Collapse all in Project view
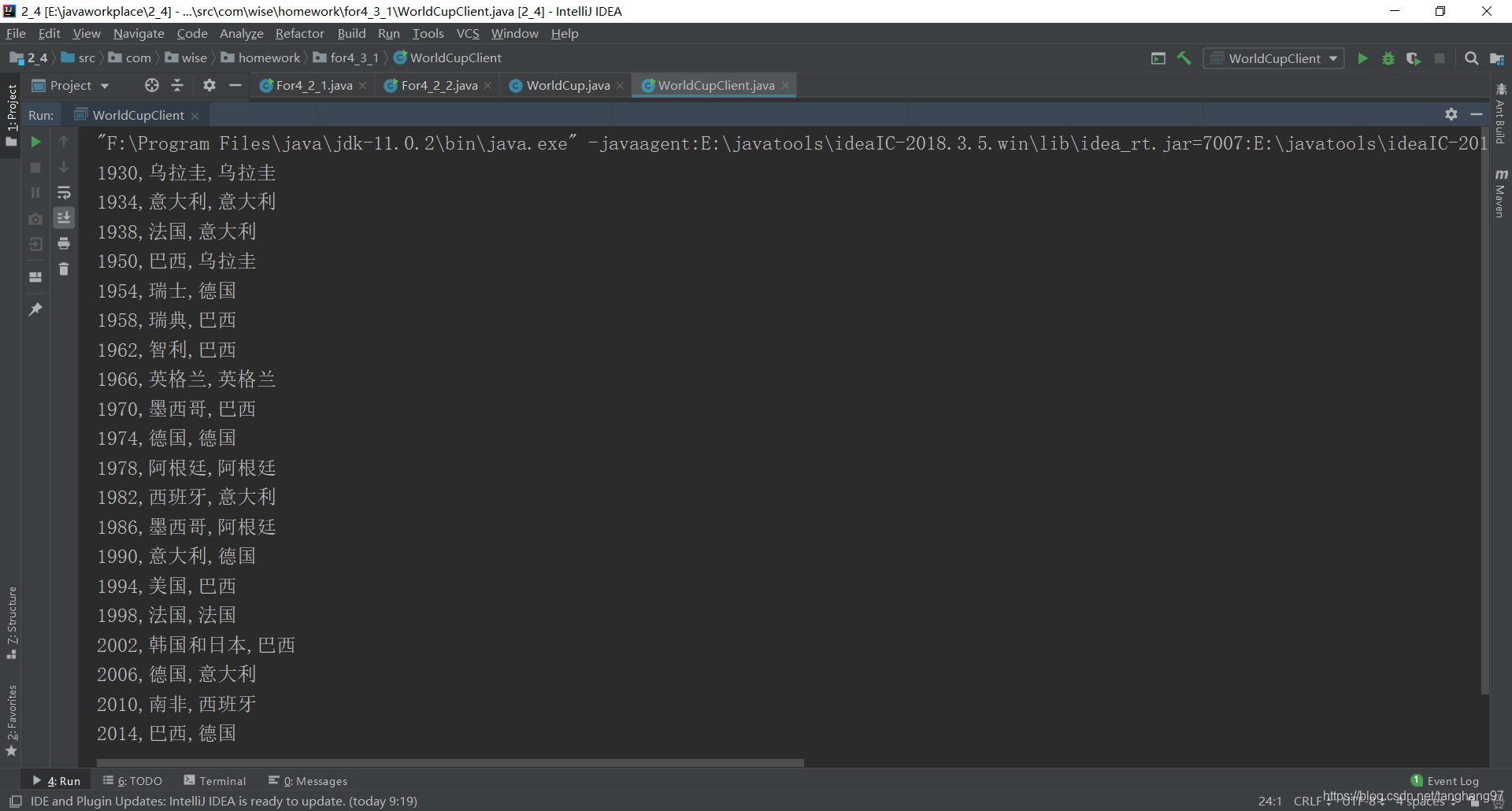 pyautogui.click(x=177, y=85)
